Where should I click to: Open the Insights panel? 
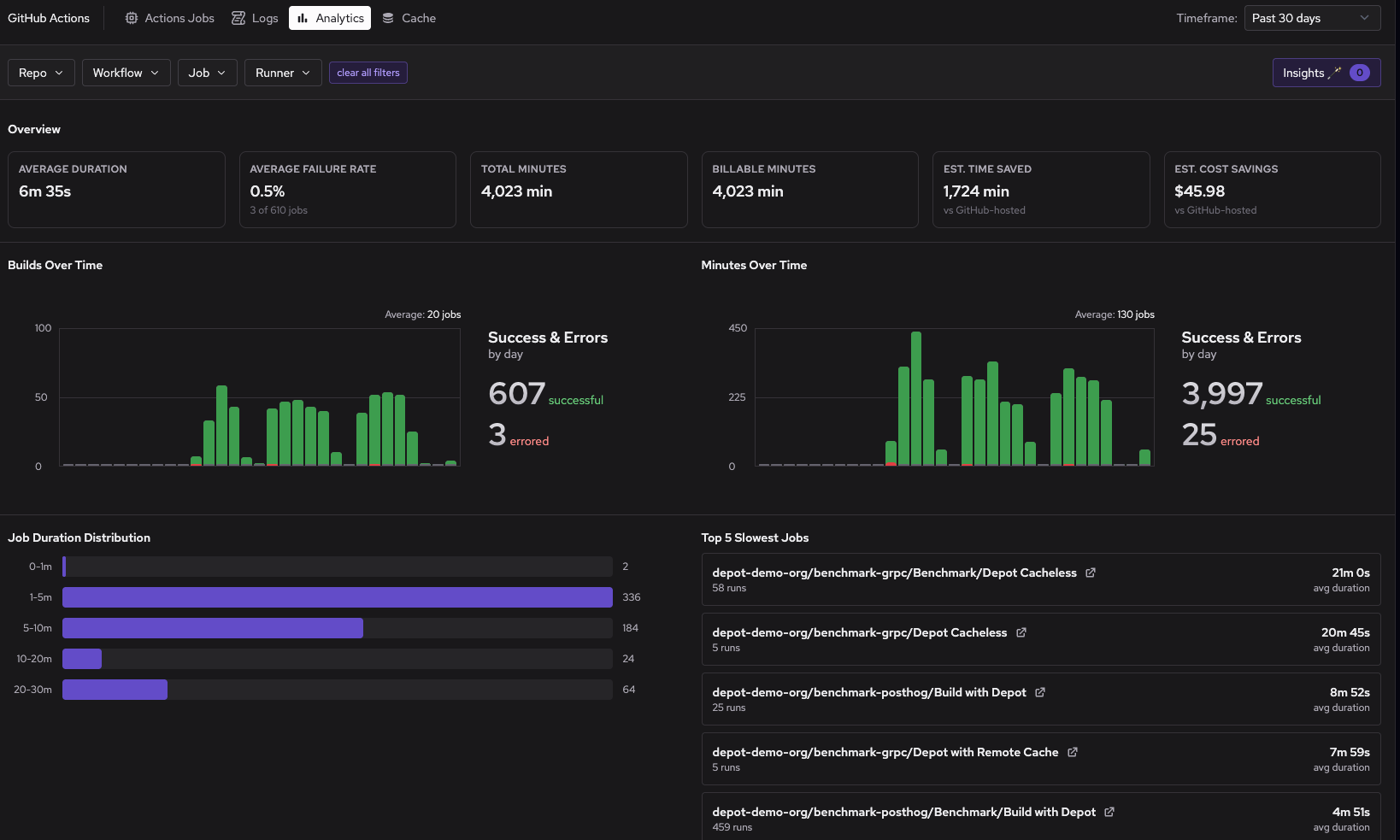(1303, 73)
